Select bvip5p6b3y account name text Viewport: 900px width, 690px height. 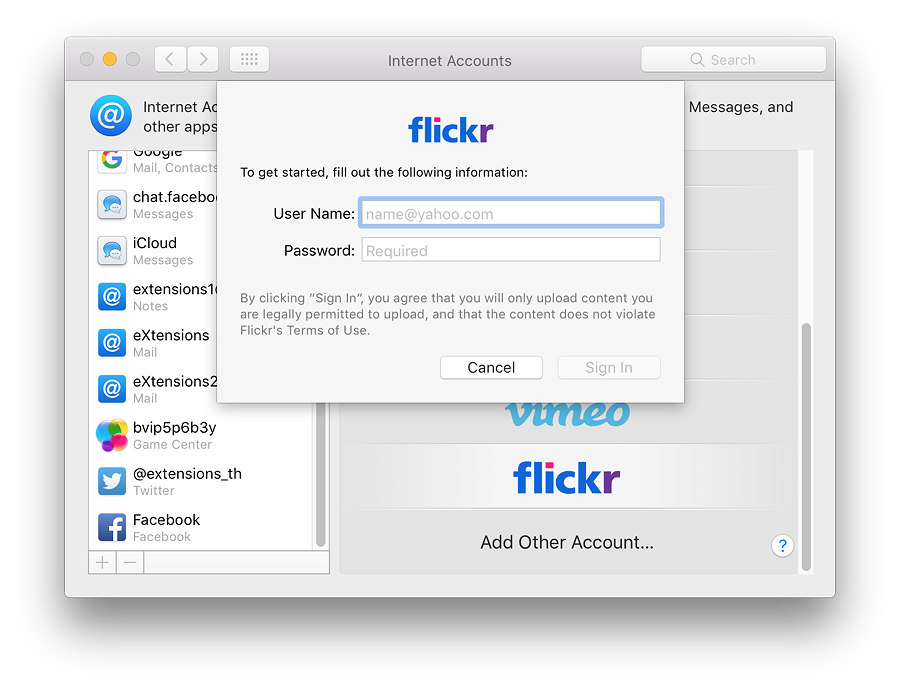174,428
